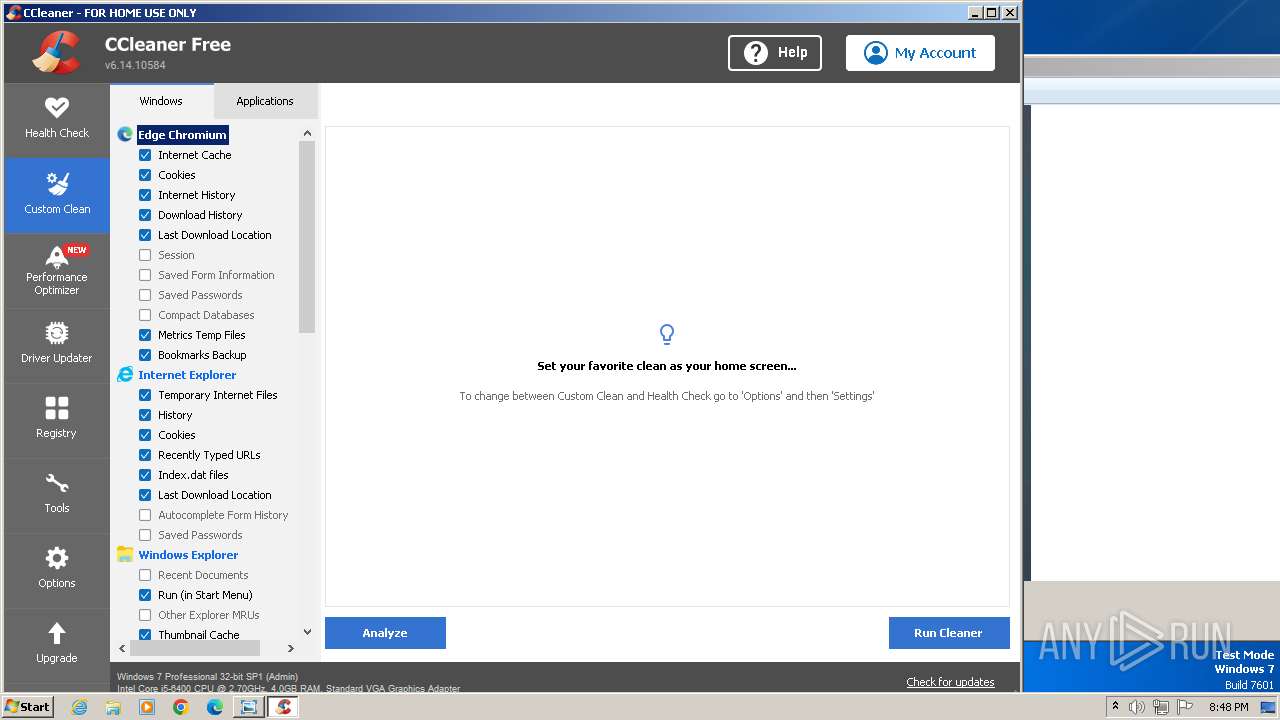
Task: Click the Index.dat files label
Action: [193, 475]
